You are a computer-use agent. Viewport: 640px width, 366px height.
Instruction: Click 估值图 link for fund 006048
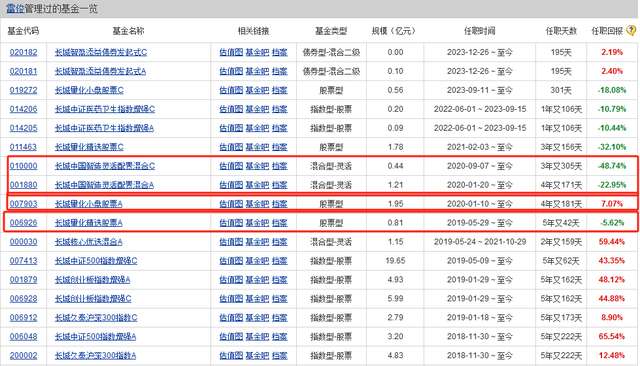tap(231, 337)
